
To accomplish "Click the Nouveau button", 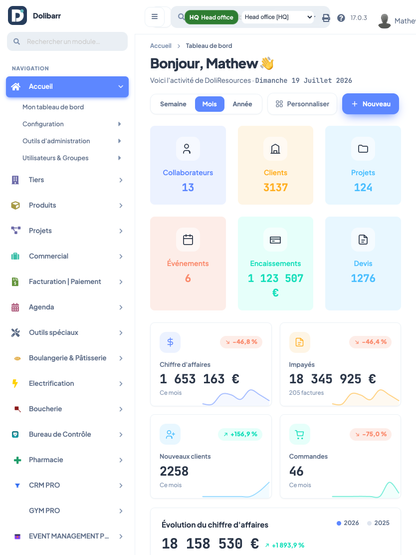I will click(x=370, y=104).
